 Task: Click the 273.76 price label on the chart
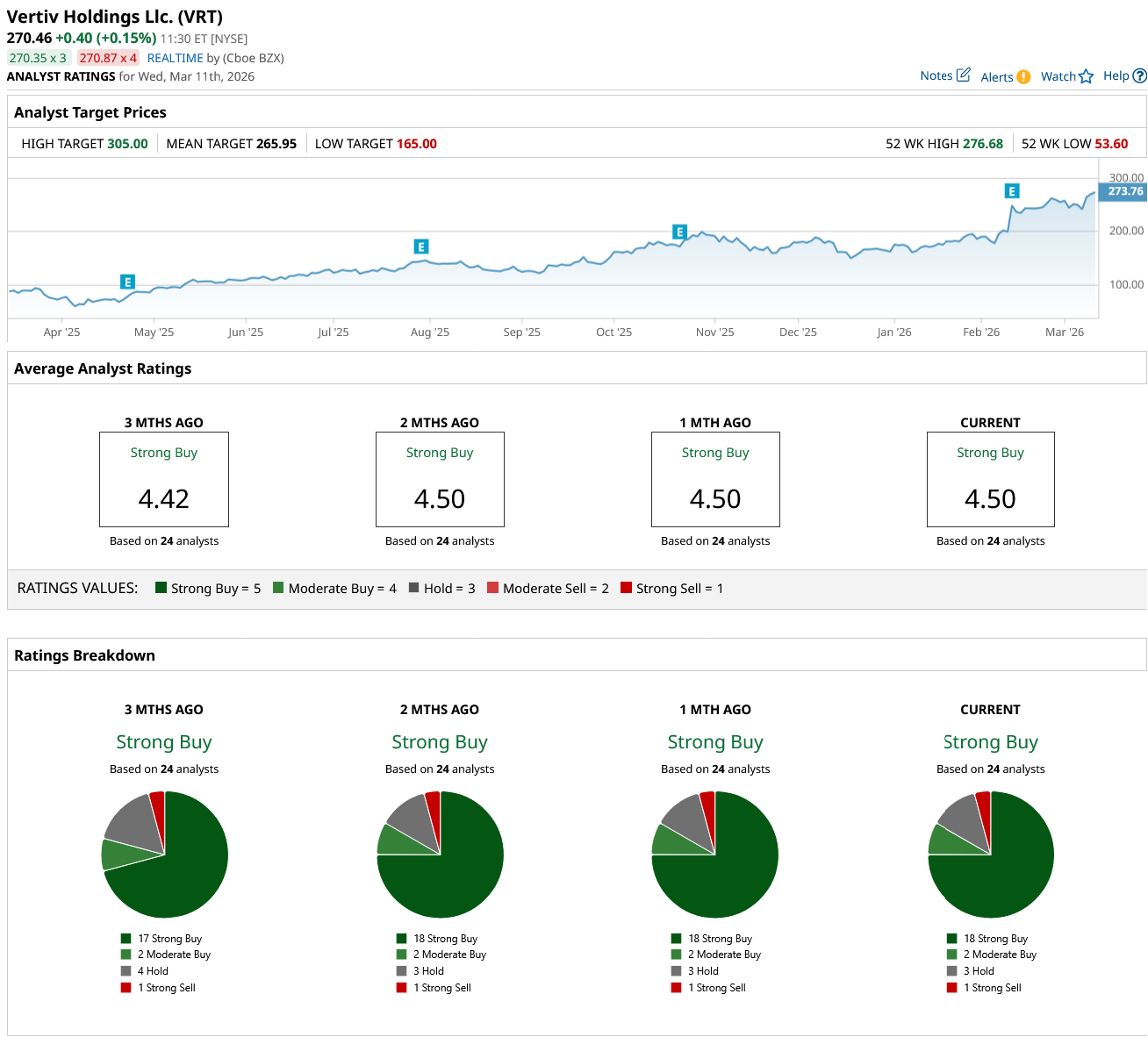coord(1124,191)
